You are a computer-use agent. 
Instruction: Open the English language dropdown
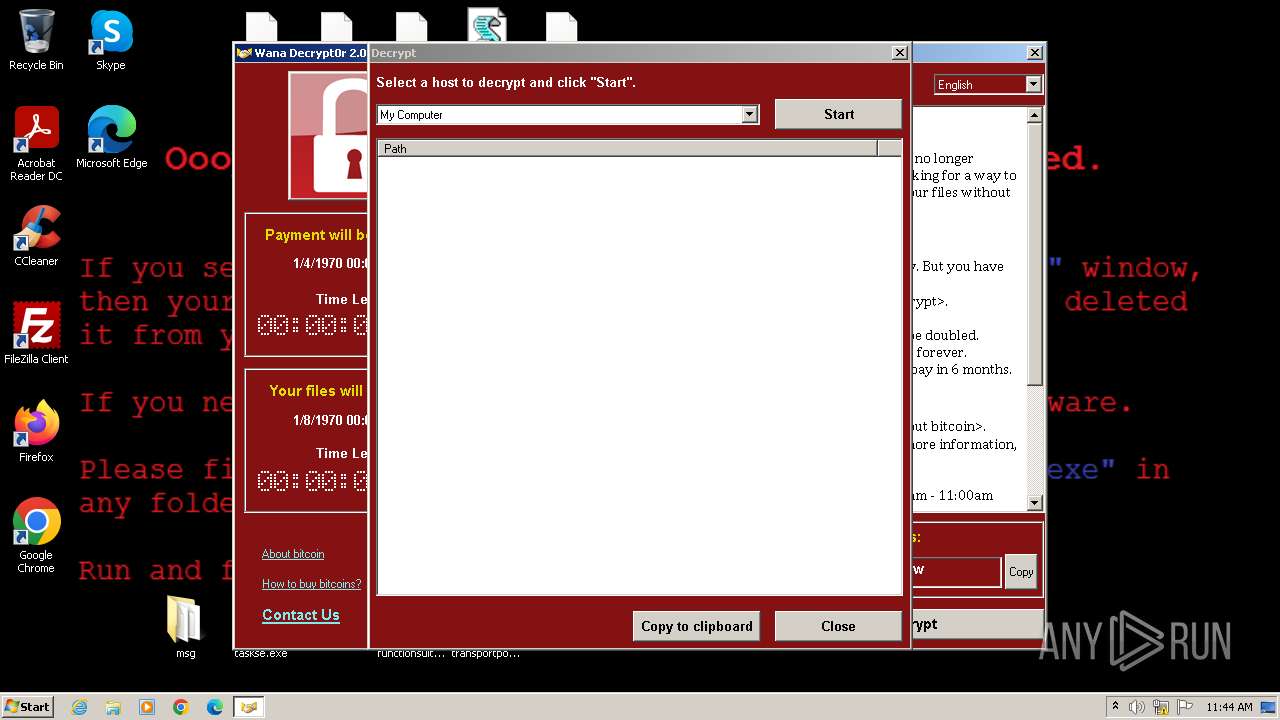[1033, 85]
